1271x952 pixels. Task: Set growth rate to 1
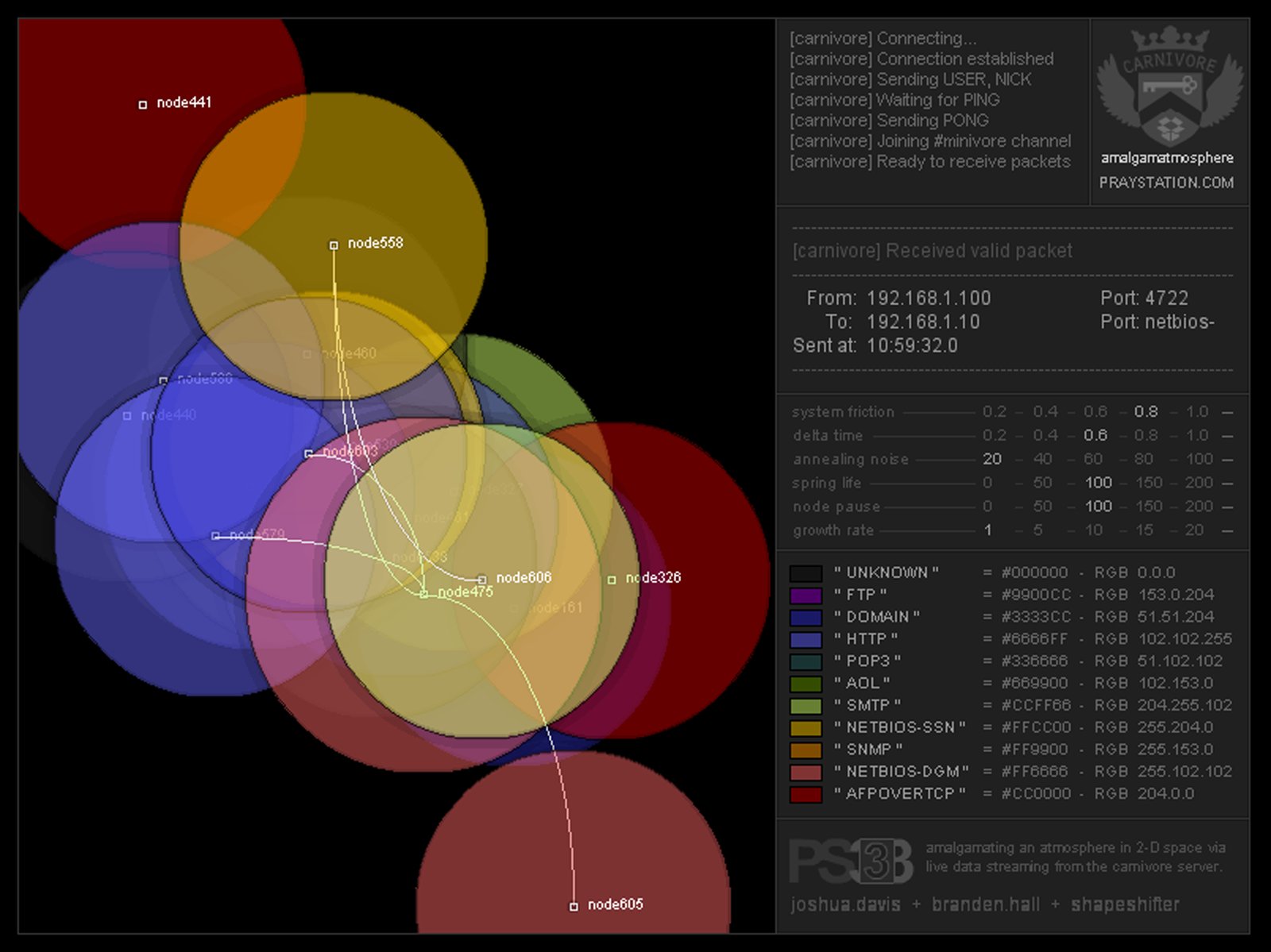point(987,530)
